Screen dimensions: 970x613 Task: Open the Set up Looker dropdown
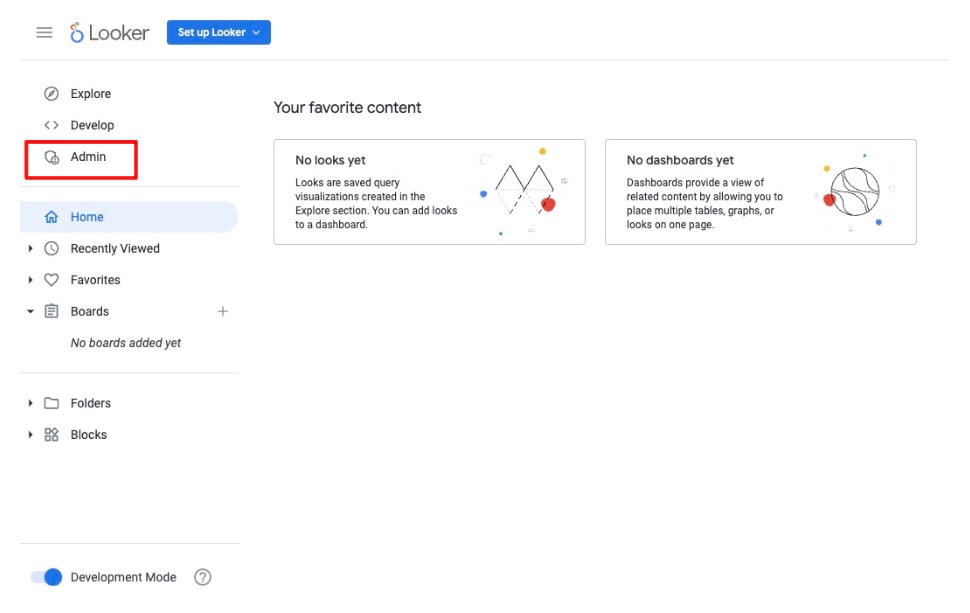218,32
